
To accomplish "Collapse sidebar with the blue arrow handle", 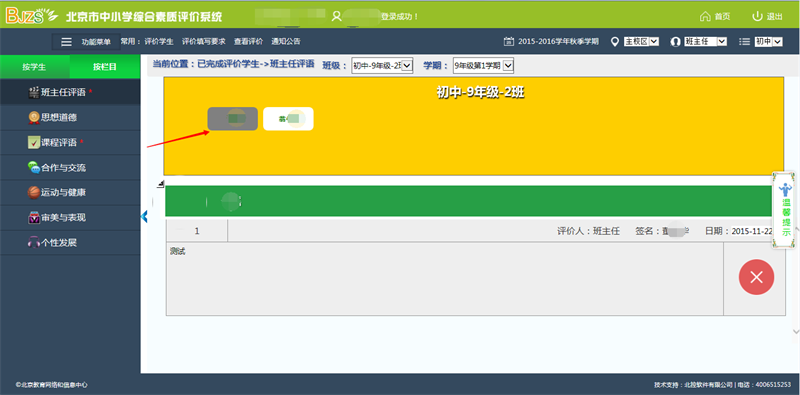I will coord(144,217).
